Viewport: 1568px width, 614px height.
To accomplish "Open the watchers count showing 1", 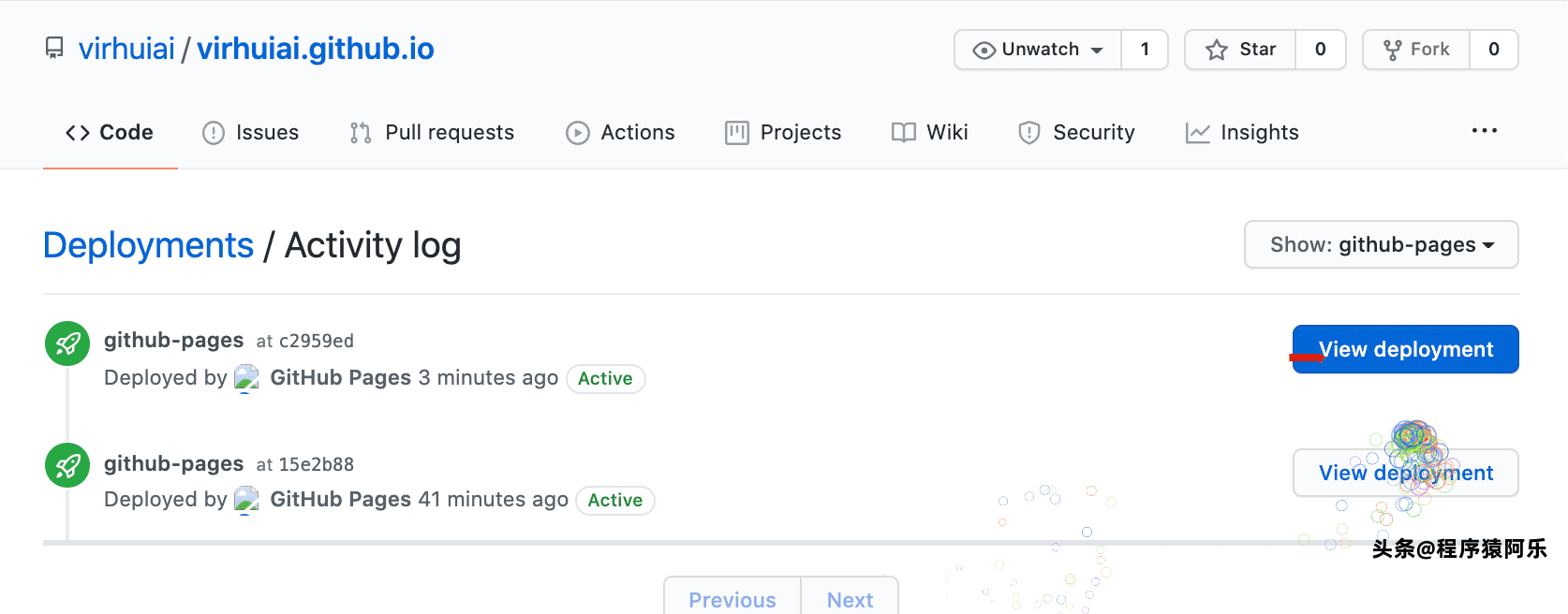I will pos(1145,50).
